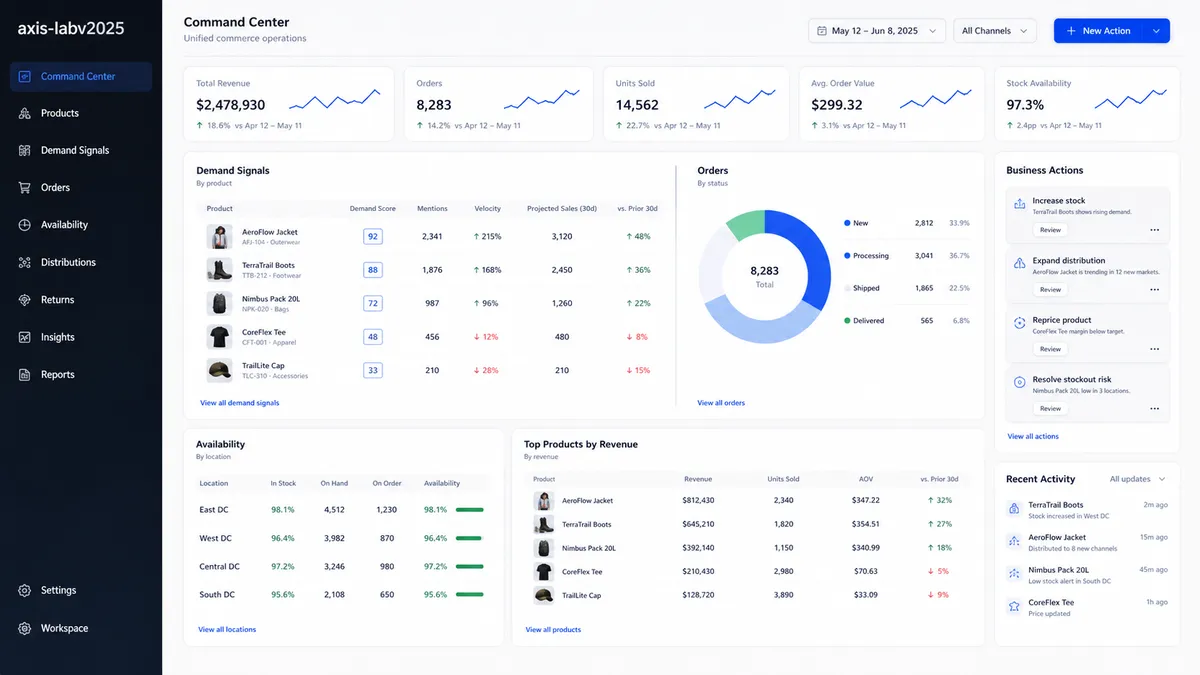Open the more options menu for Increase stock
This screenshot has width=1200, height=675.
1154,230
